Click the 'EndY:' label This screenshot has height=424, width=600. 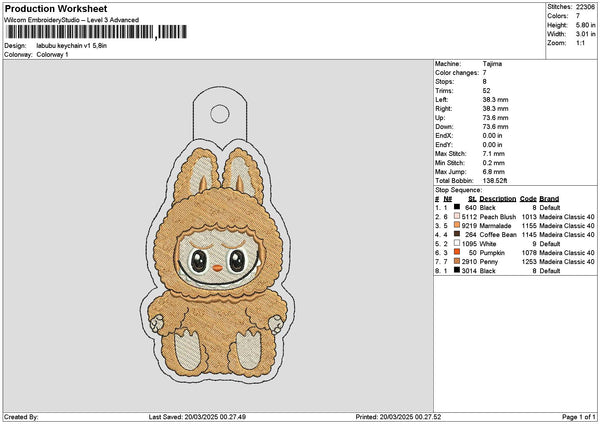(444, 145)
